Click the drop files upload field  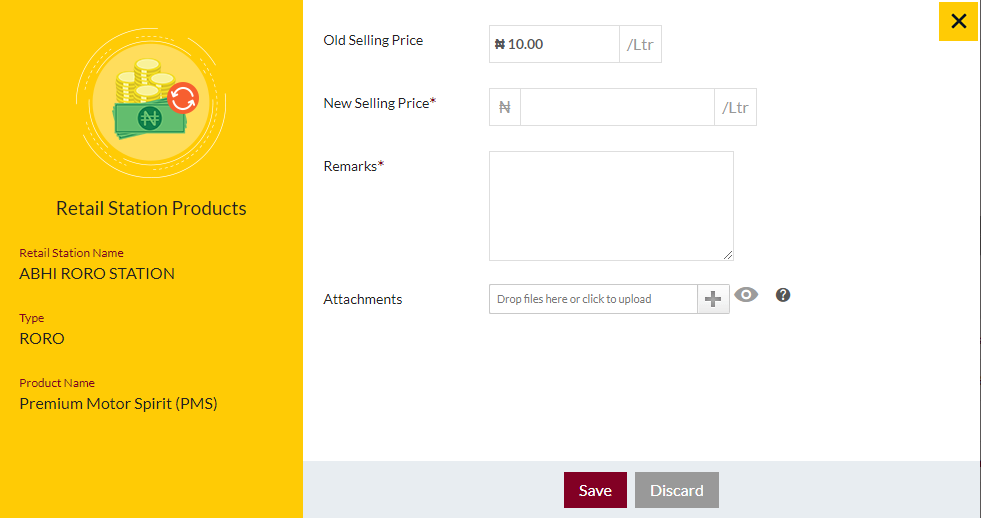(593, 299)
